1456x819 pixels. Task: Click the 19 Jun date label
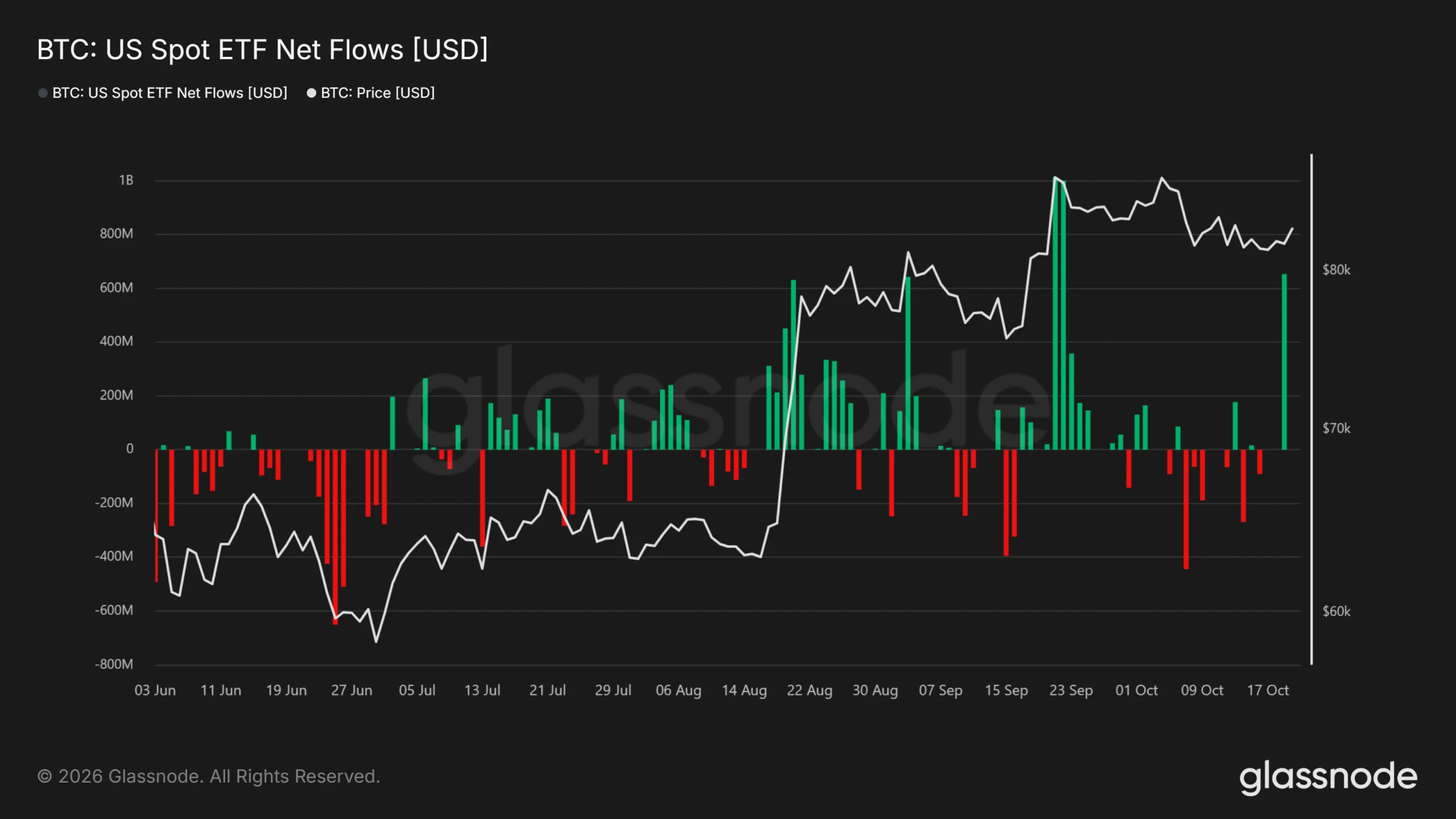click(286, 690)
